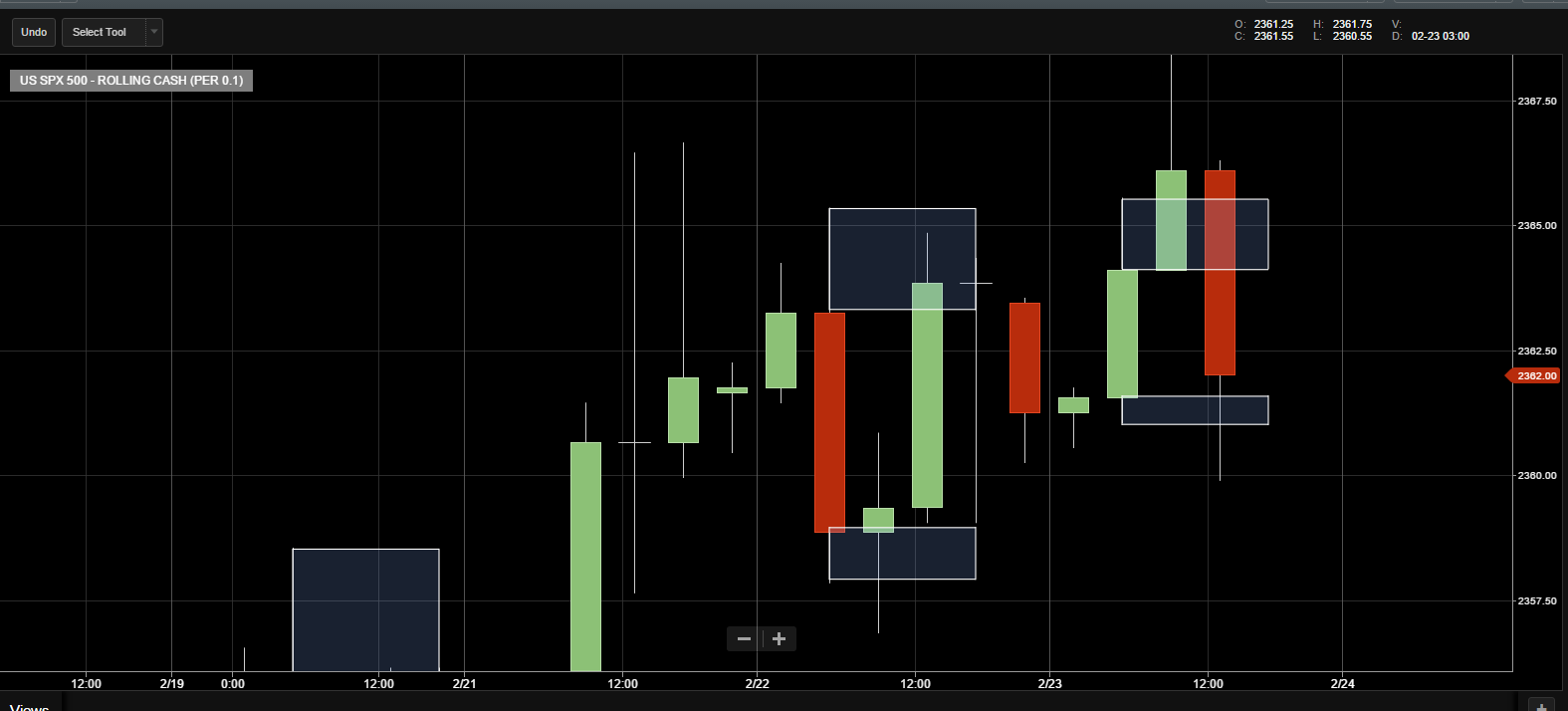Click the US SPX 500 - ROLLING CASH label

pos(131,81)
